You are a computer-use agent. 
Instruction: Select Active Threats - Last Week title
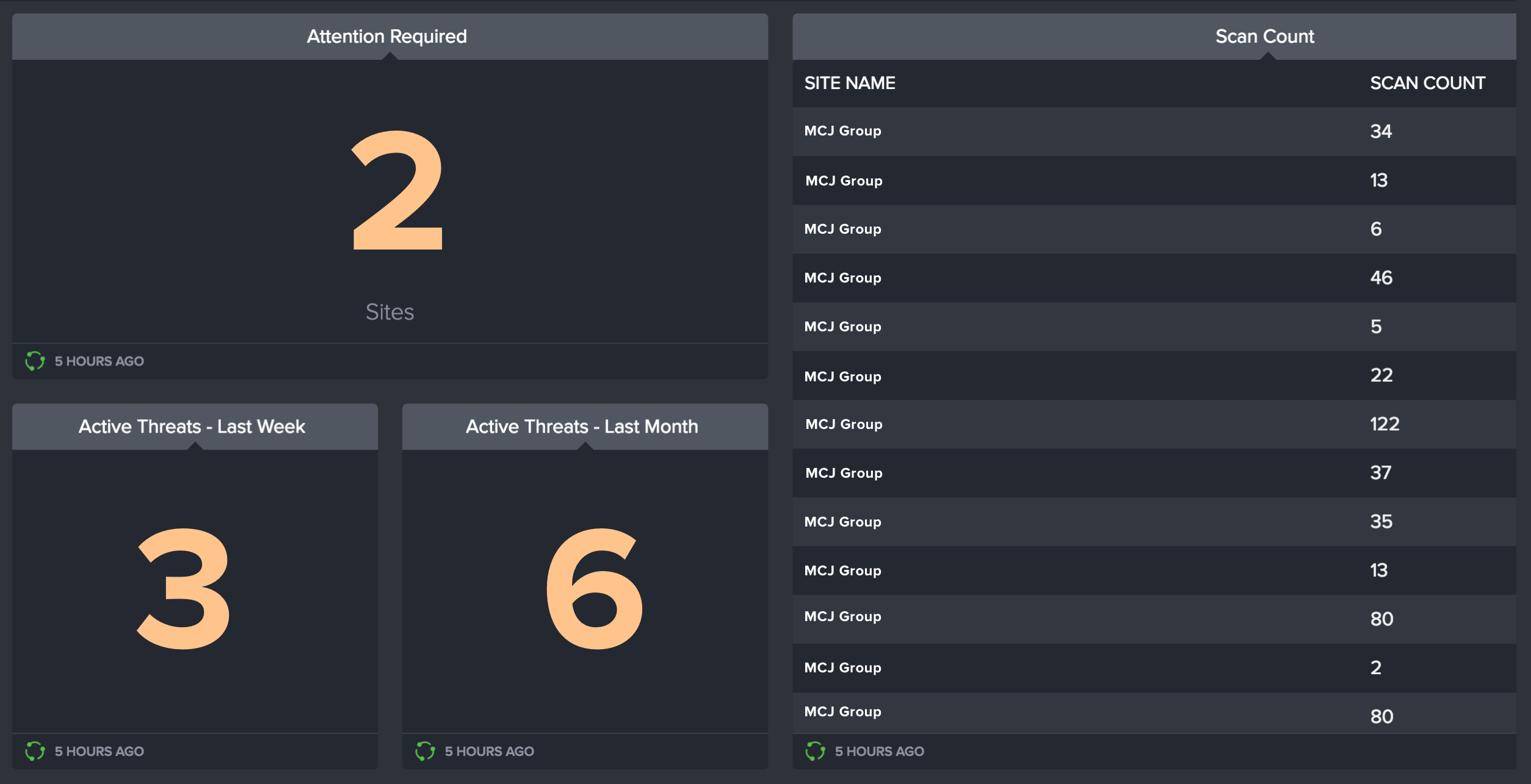coord(192,426)
